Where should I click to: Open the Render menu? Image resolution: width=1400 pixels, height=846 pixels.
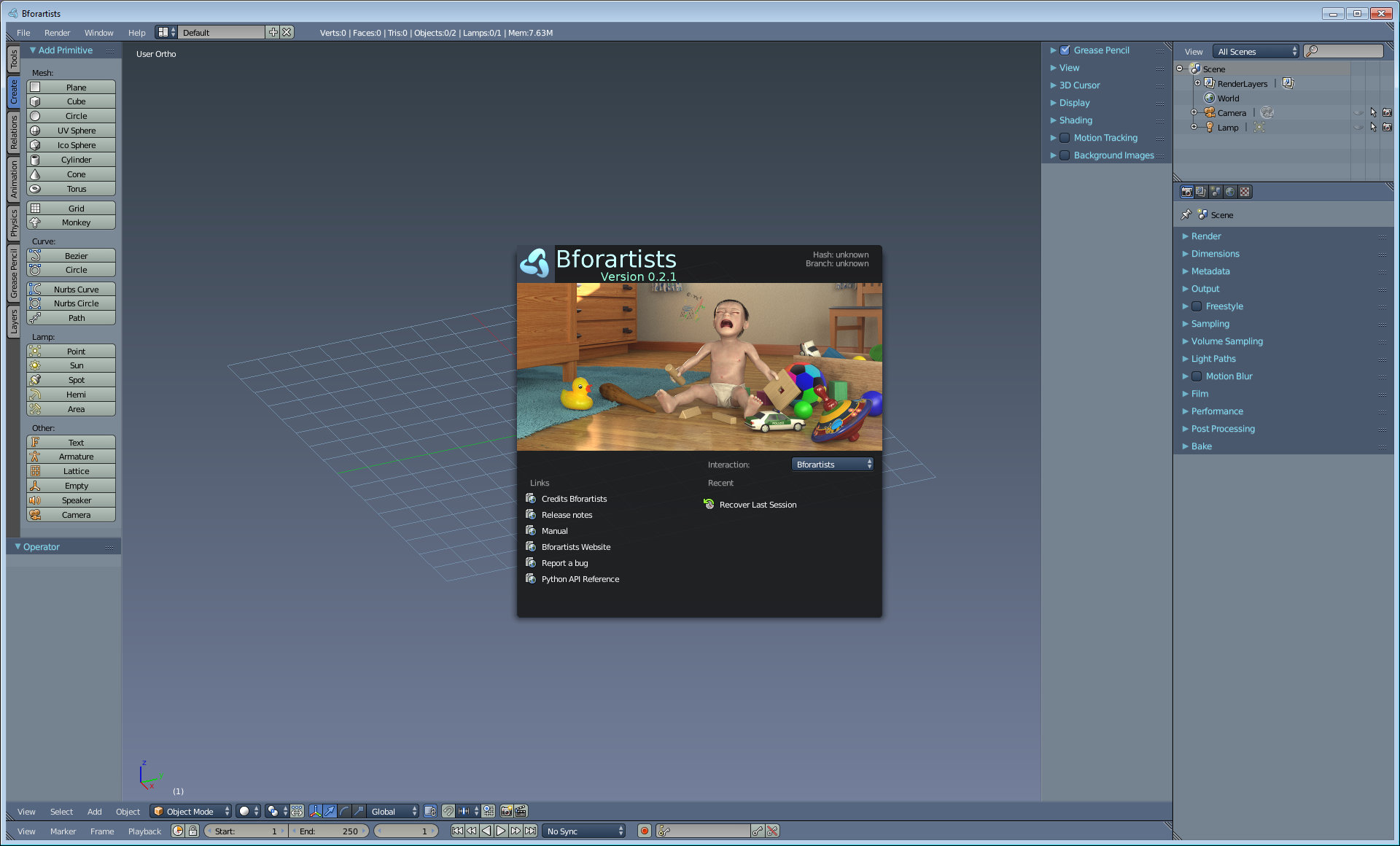click(57, 33)
